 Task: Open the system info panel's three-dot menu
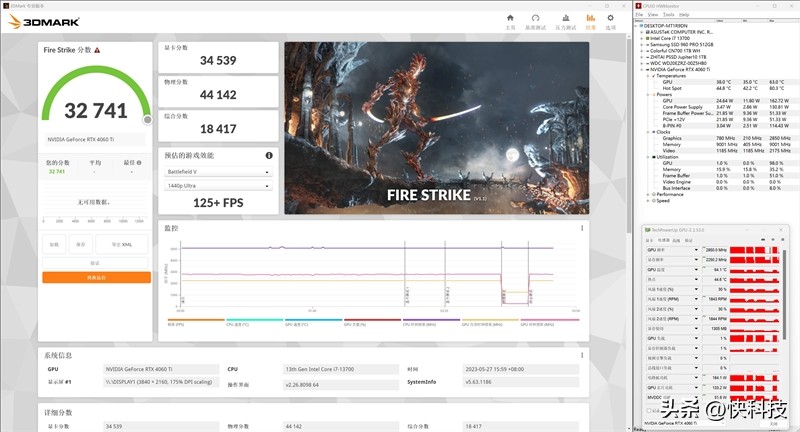[x=582, y=355]
